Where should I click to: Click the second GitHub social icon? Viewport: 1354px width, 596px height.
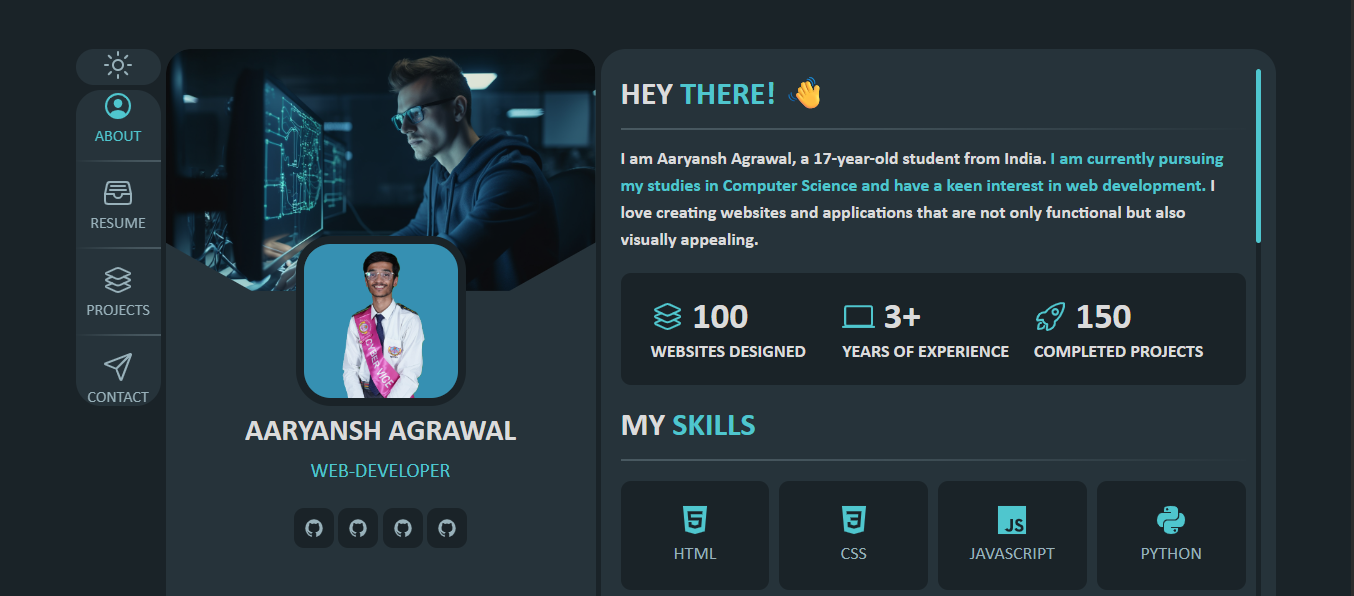[358, 528]
